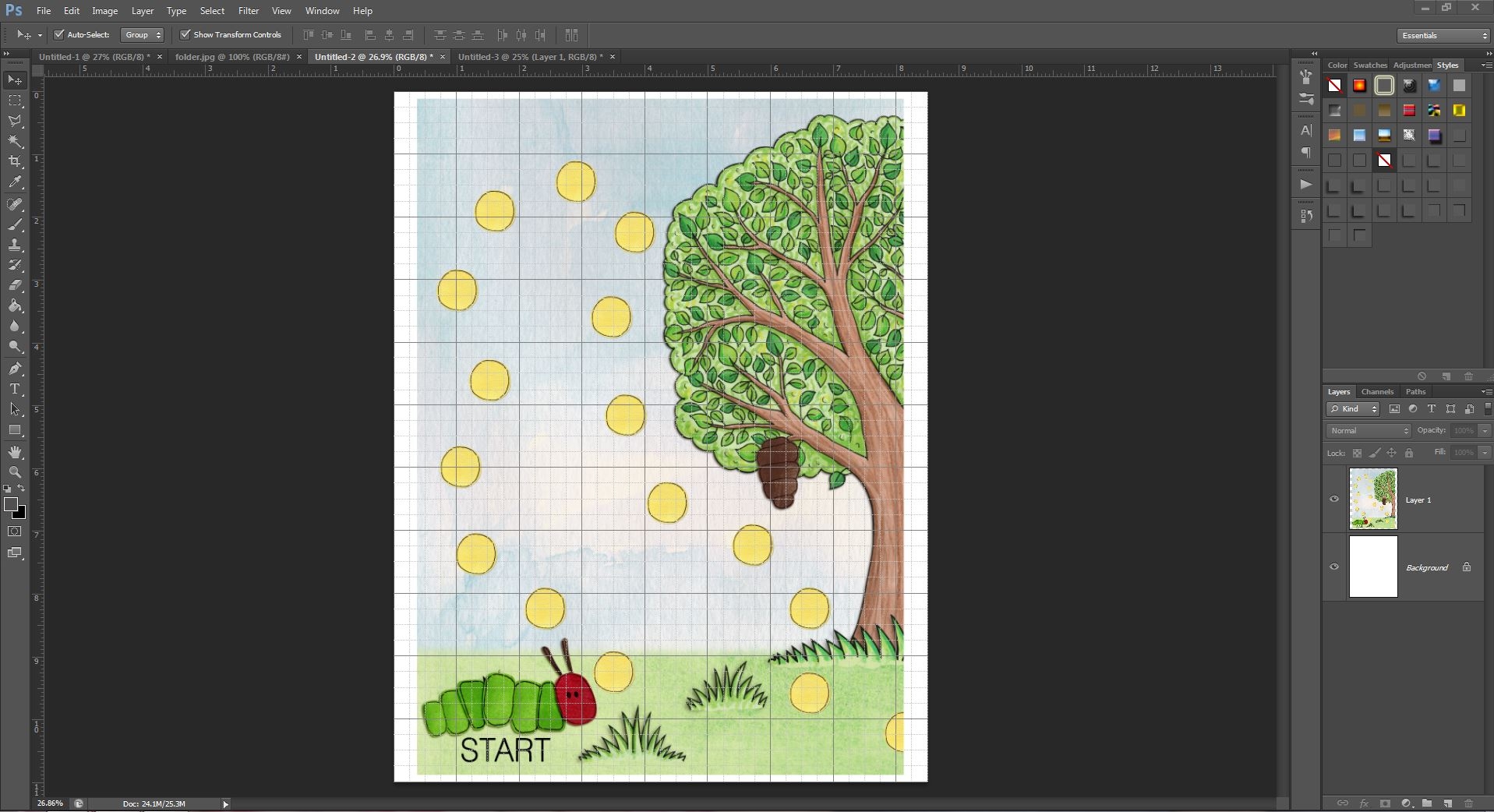Toggle type layer filter in Layers panel

coord(1432,409)
